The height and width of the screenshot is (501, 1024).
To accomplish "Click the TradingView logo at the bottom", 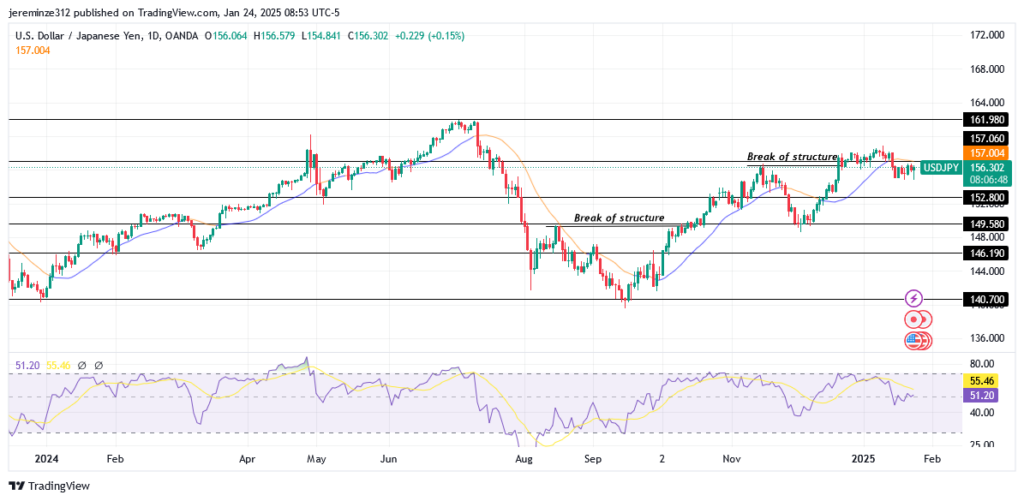I will (x=49, y=486).
